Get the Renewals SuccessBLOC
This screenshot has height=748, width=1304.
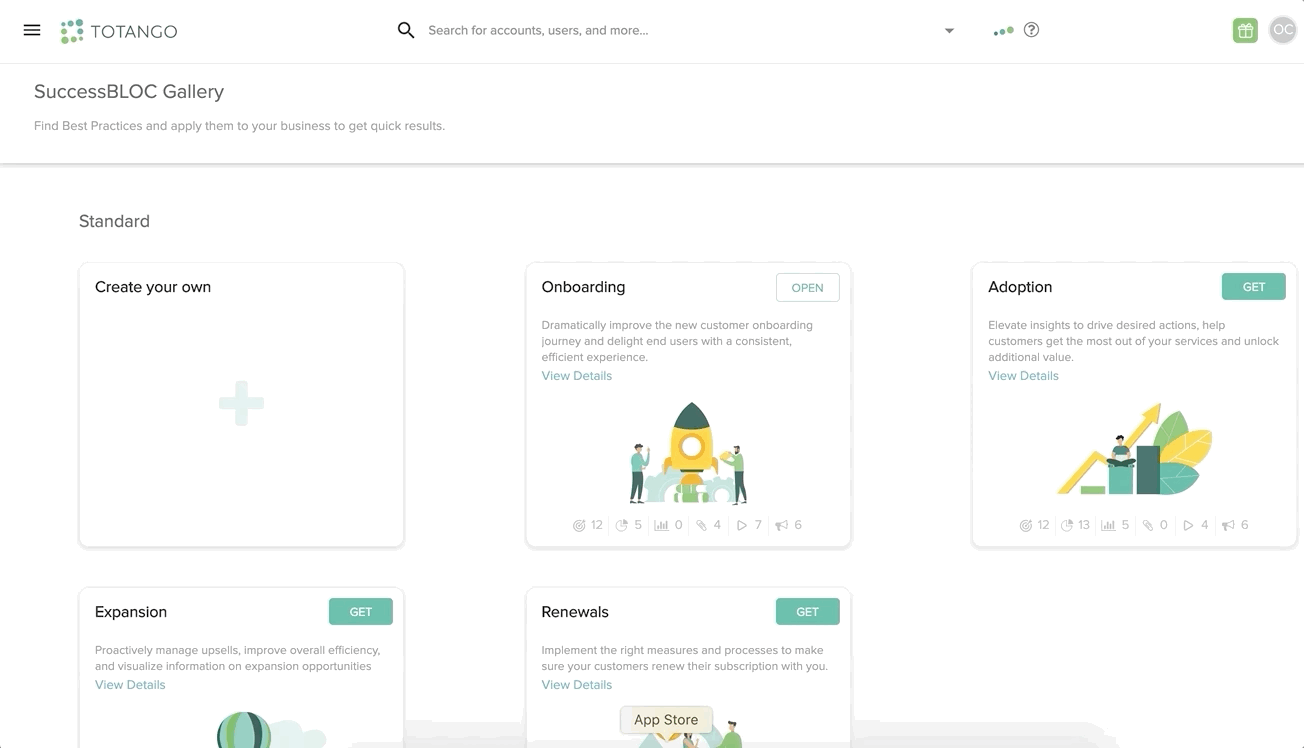807,612
